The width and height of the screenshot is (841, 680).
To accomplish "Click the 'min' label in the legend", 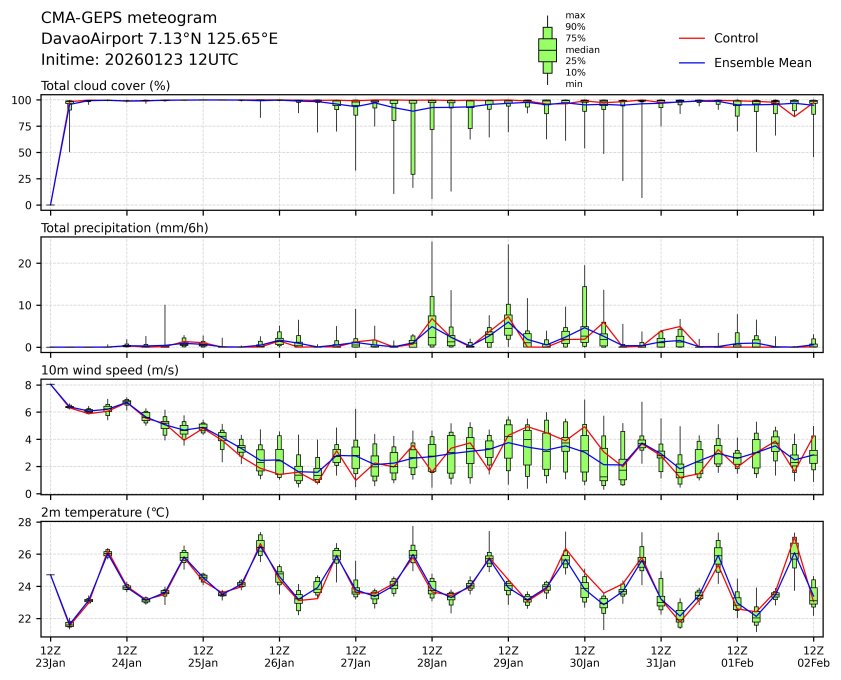I will [x=574, y=84].
